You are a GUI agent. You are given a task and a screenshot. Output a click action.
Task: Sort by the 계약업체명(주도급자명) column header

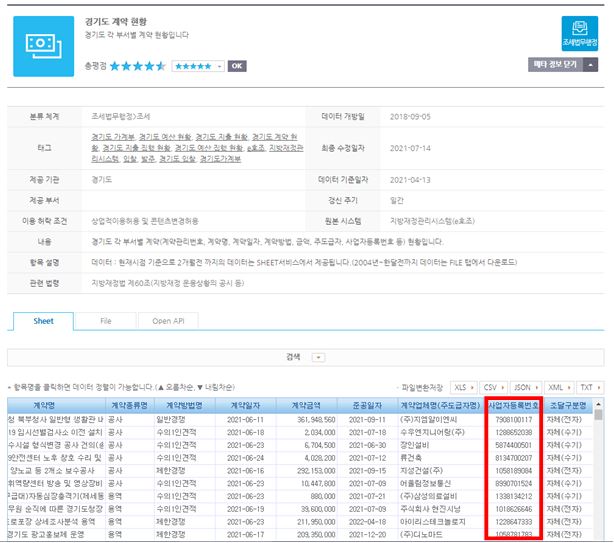coord(441,406)
